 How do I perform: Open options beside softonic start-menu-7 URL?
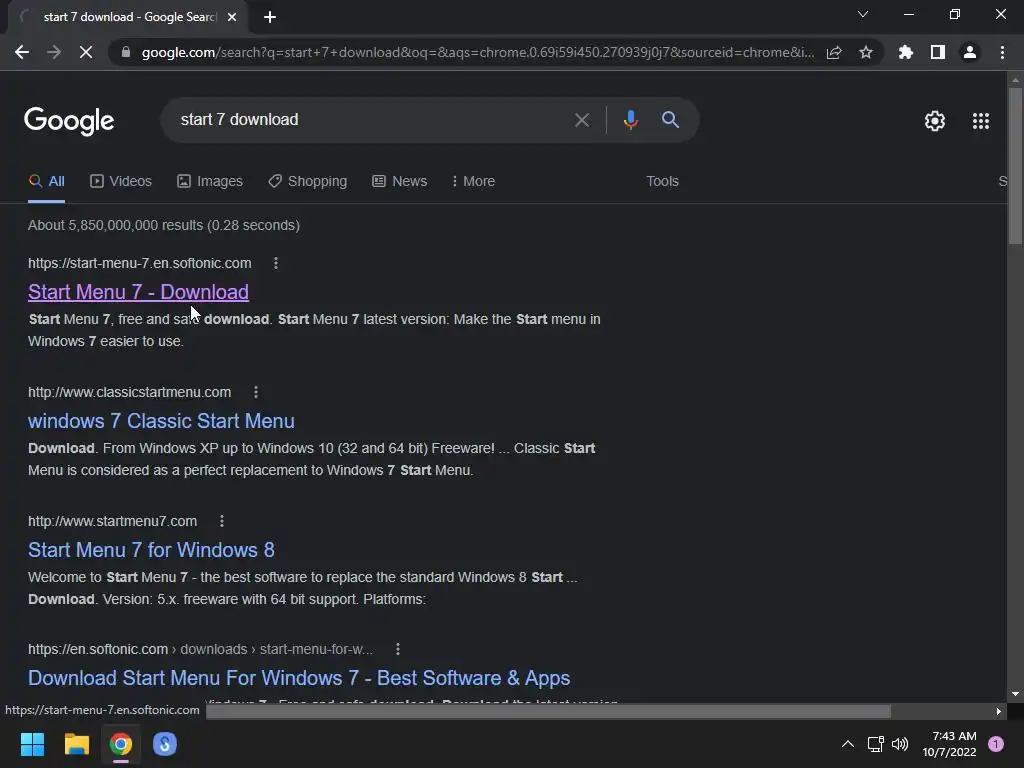(276, 263)
